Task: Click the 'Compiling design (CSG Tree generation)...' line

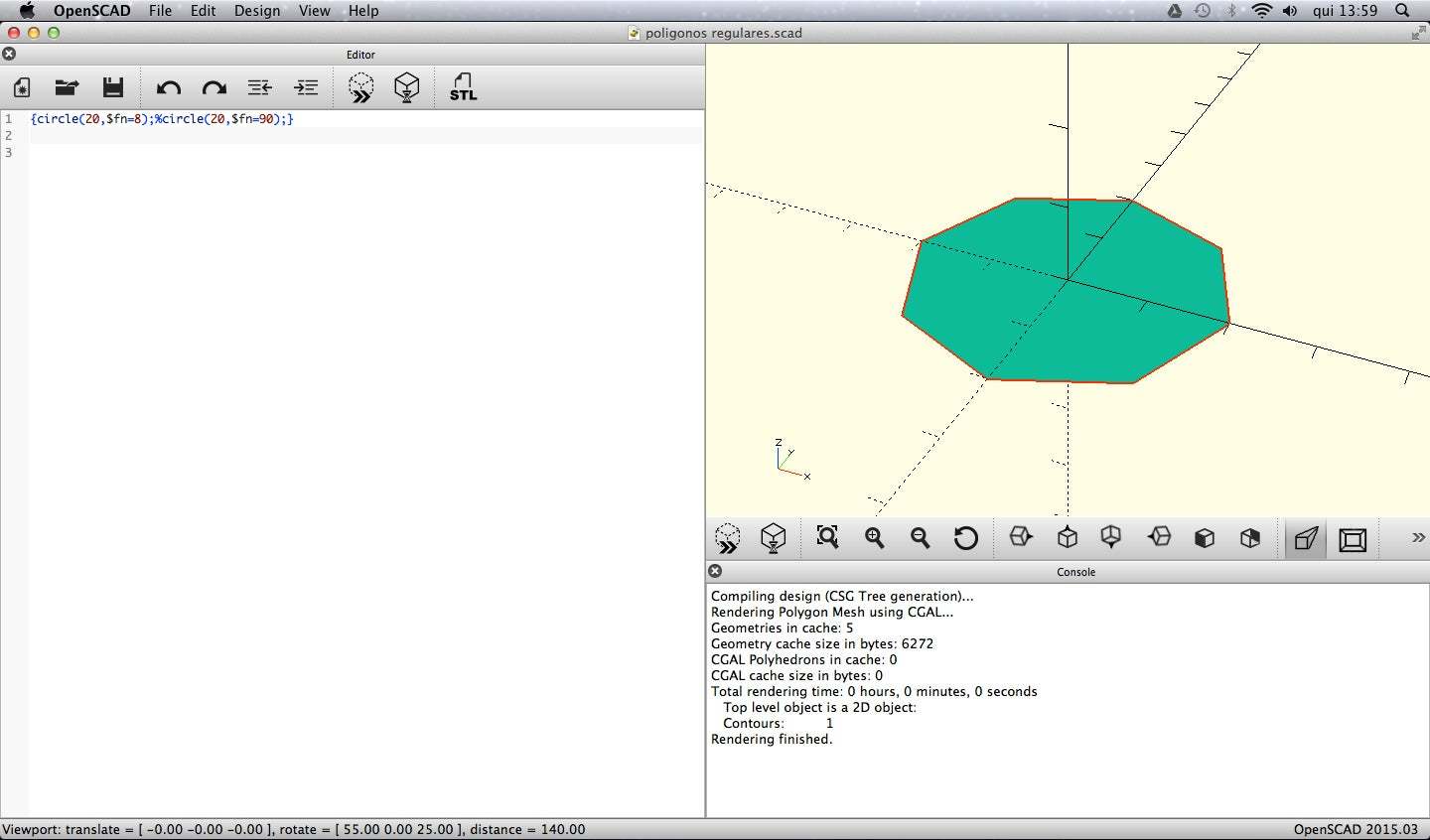Action: coord(842,596)
